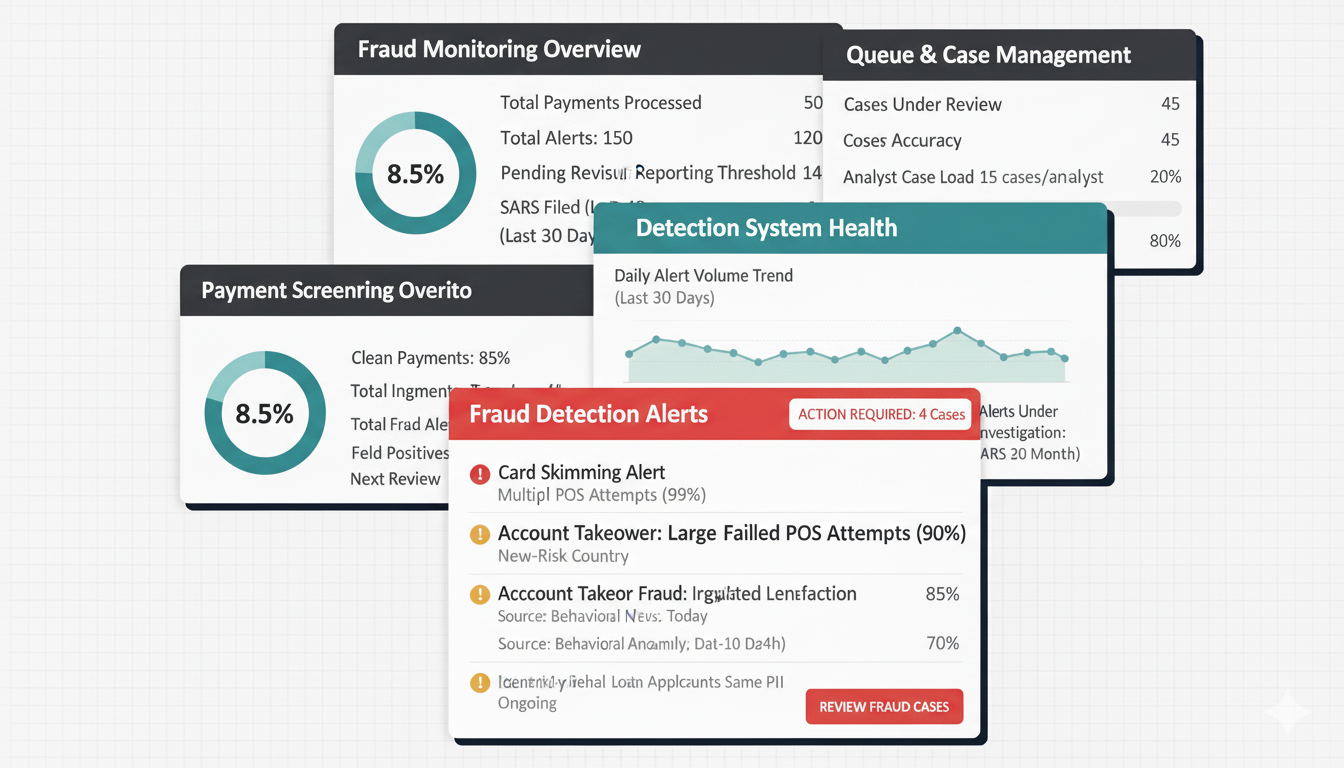This screenshot has width=1344, height=768.
Task: Click the red Card Skimming alert icon
Action: (479, 474)
